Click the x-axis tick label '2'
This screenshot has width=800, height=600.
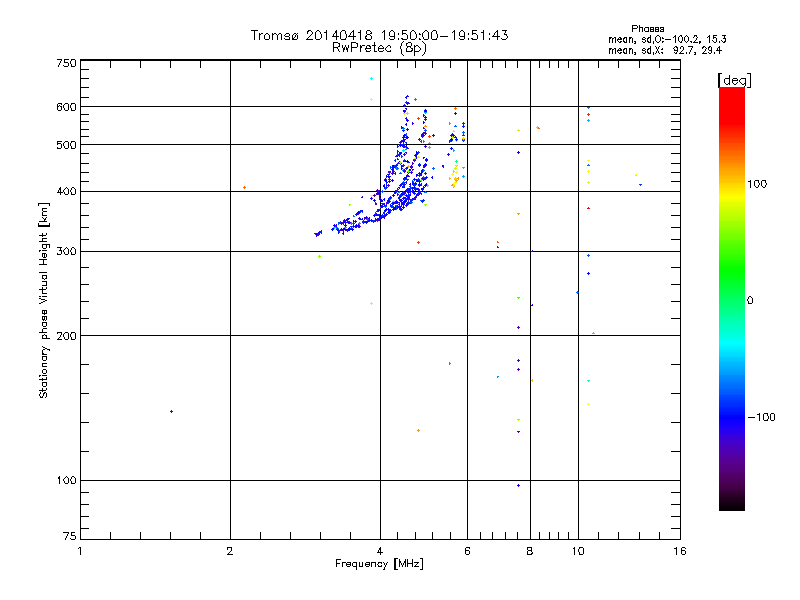point(230,551)
